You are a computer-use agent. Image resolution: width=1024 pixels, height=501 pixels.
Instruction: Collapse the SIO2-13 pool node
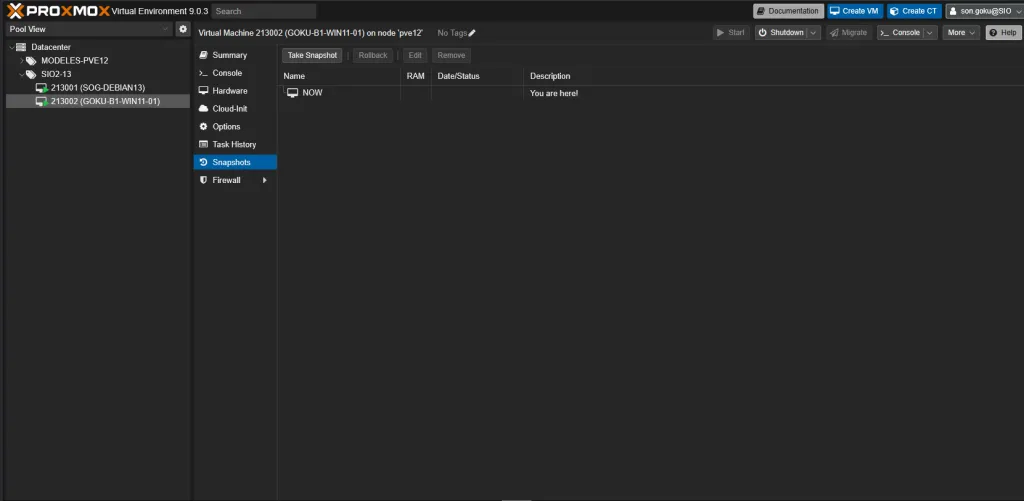(x=20, y=74)
